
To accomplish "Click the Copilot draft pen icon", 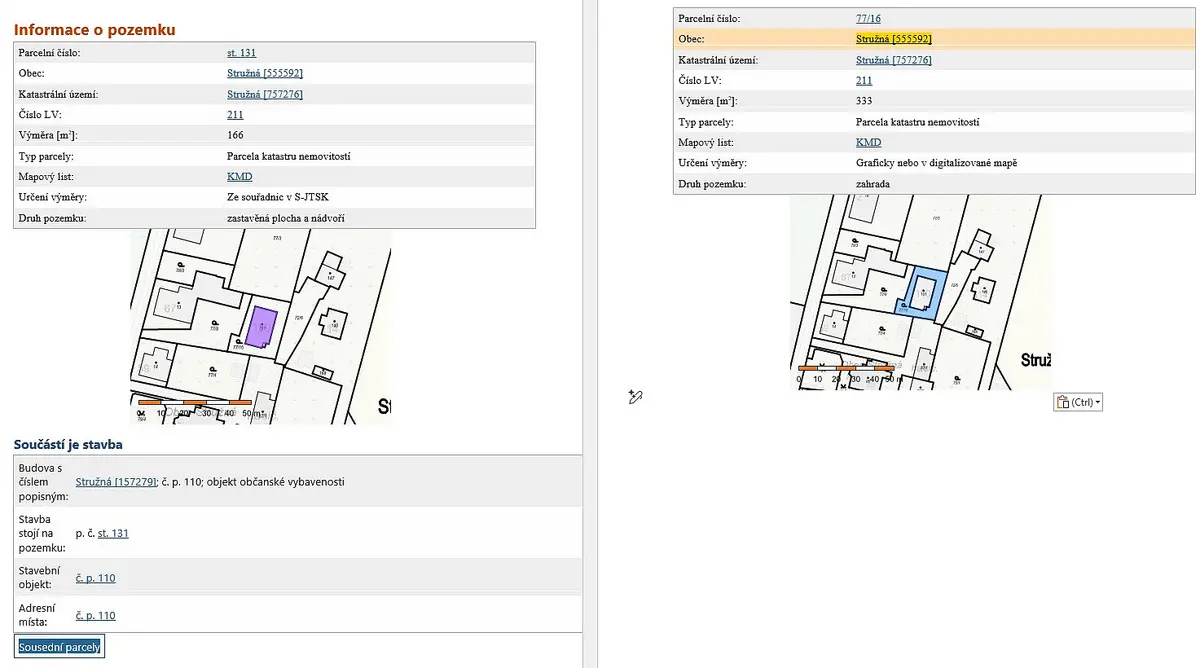I will pos(634,397).
